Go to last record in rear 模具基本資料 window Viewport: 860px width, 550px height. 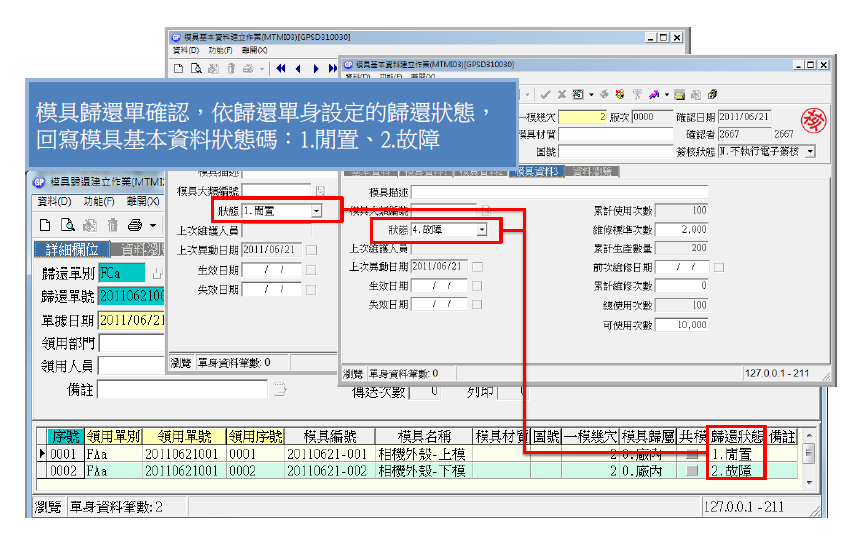tap(333, 69)
